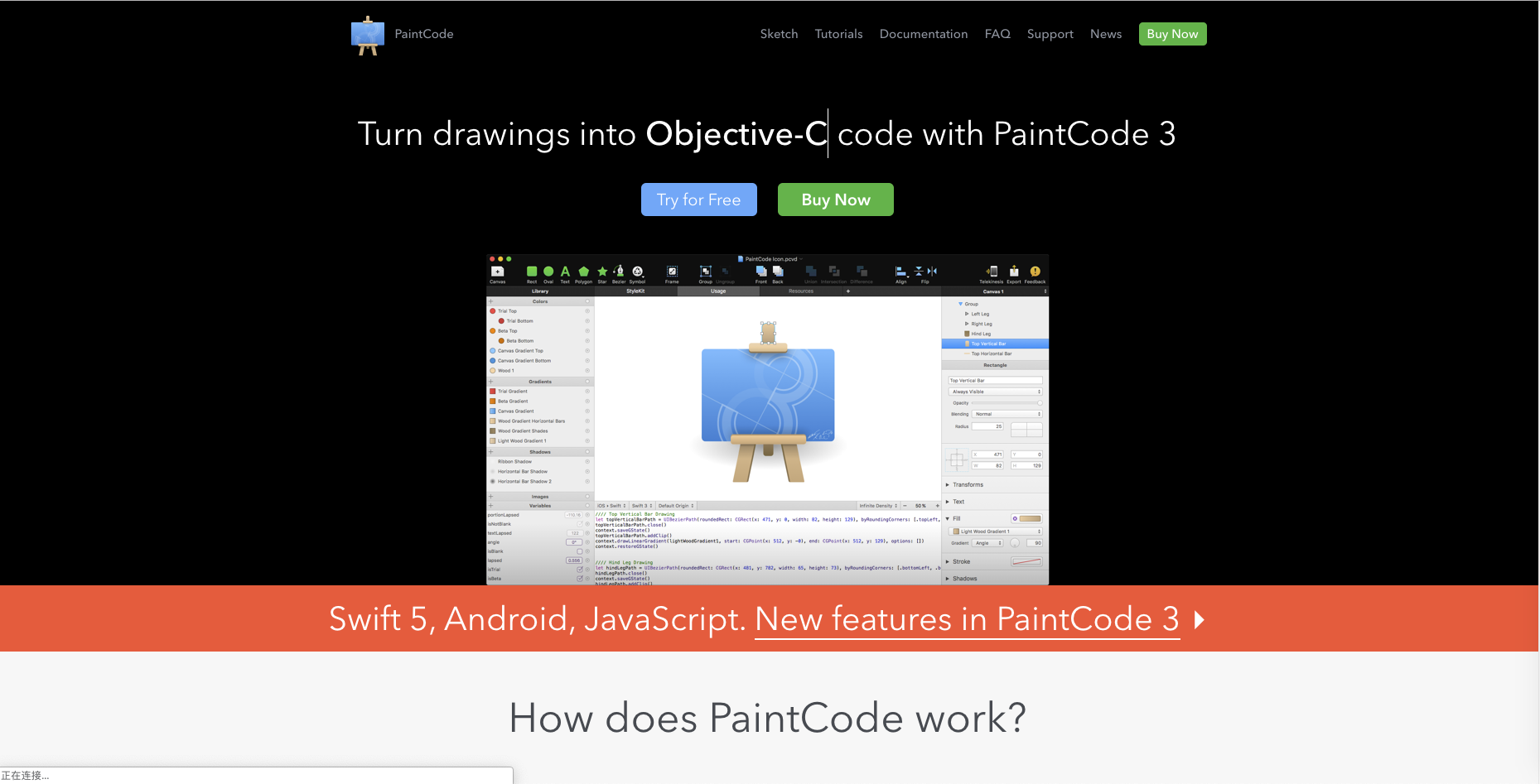This screenshot has width=1540, height=784.
Task: Toggle the isBeta variable checkbox
Action: 579,579
